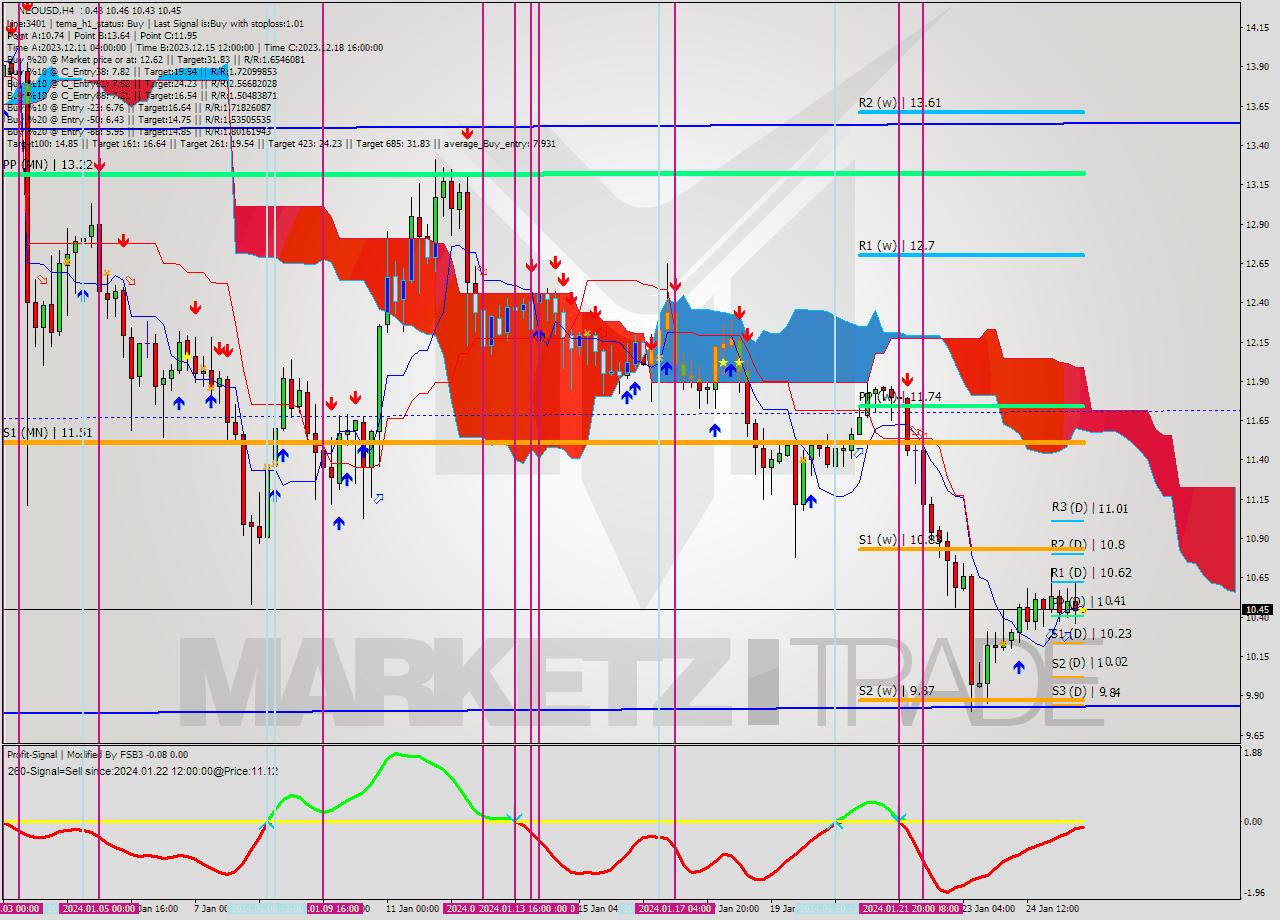
Task: Click the 2024.01.17 04:00 time marker
Action: tap(674, 908)
